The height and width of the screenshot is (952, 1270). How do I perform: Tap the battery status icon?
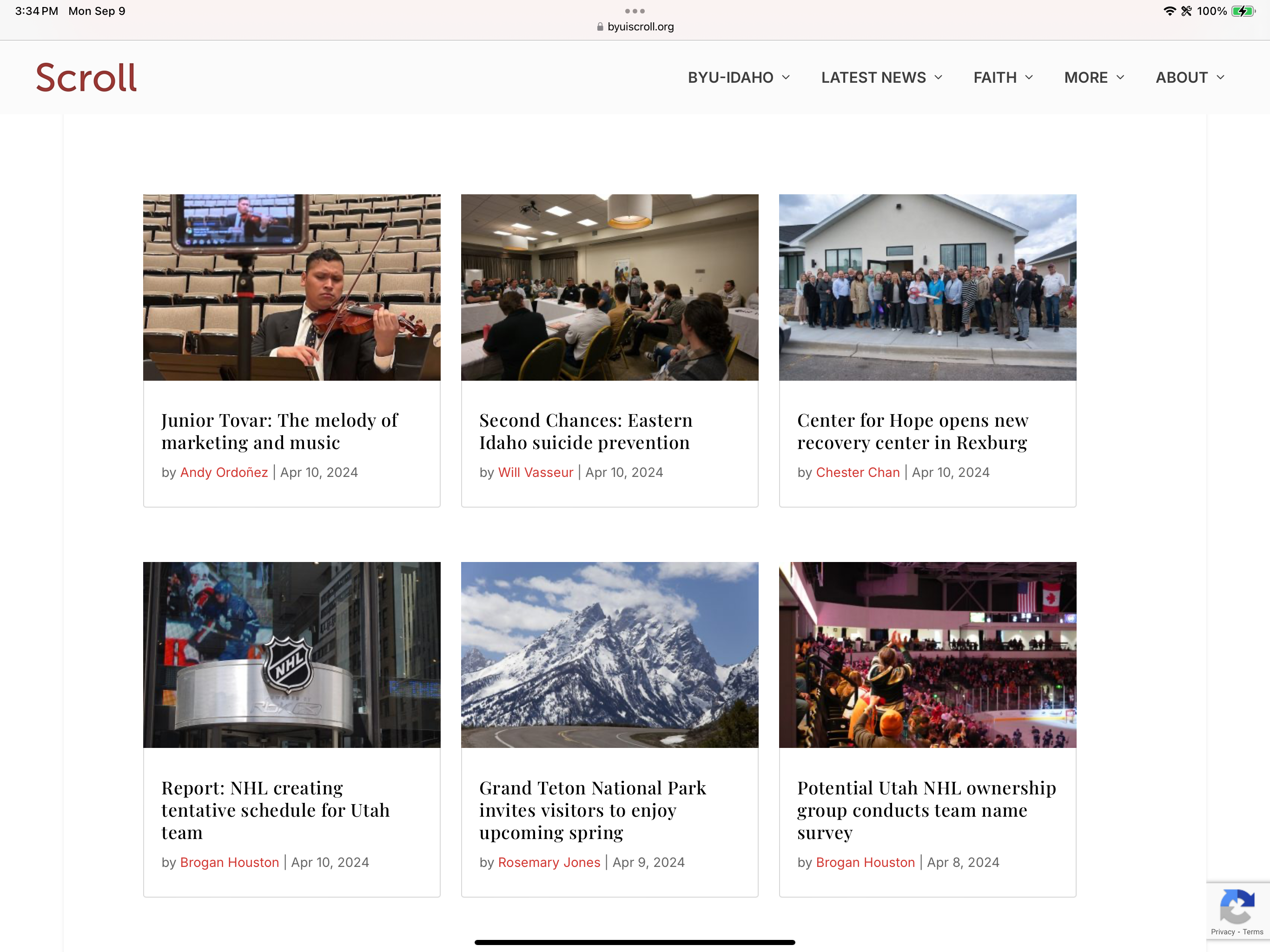coord(1243,11)
